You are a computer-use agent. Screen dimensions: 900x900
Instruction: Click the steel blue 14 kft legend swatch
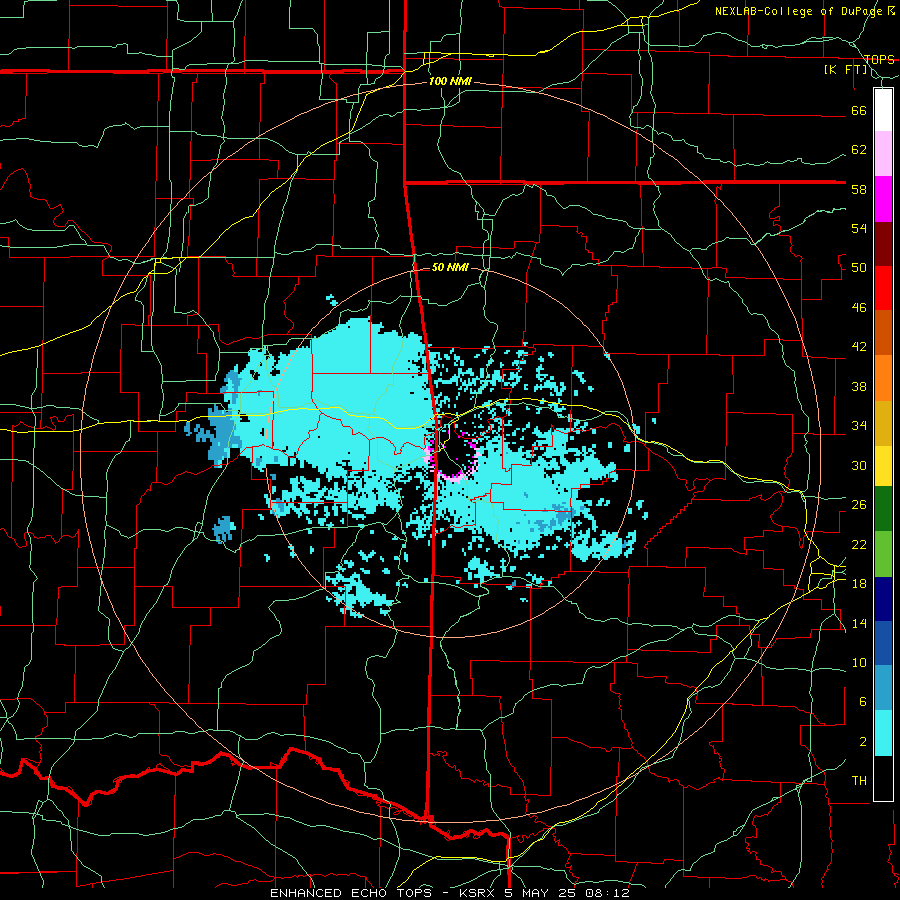pyautogui.click(x=883, y=688)
